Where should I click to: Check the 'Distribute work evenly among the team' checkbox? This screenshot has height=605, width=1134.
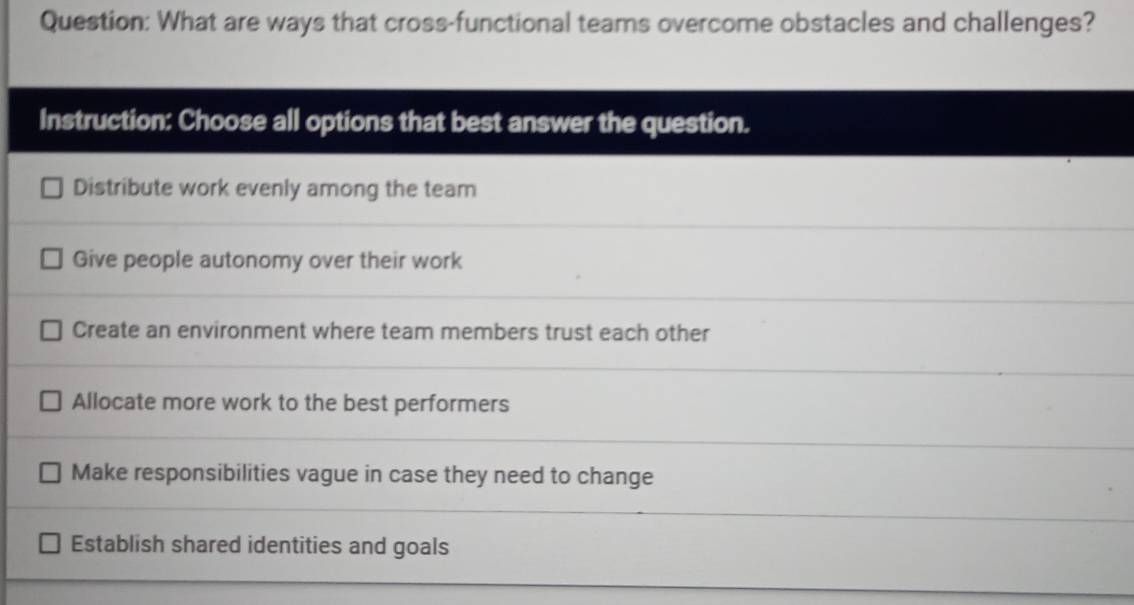tap(51, 188)
